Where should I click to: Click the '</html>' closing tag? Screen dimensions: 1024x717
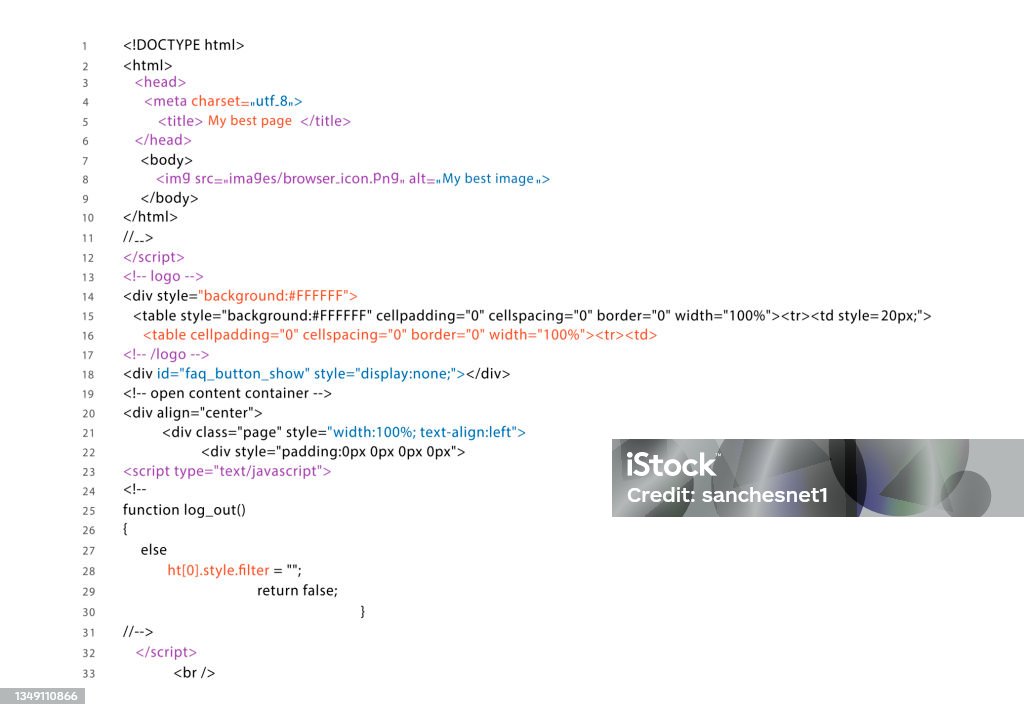tap(150, 217)
